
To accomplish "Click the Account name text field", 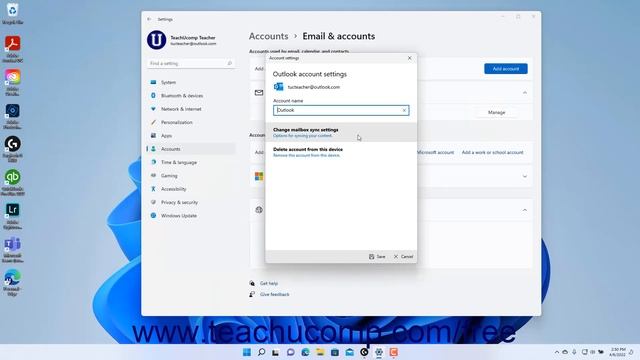I will coord(341,110).
